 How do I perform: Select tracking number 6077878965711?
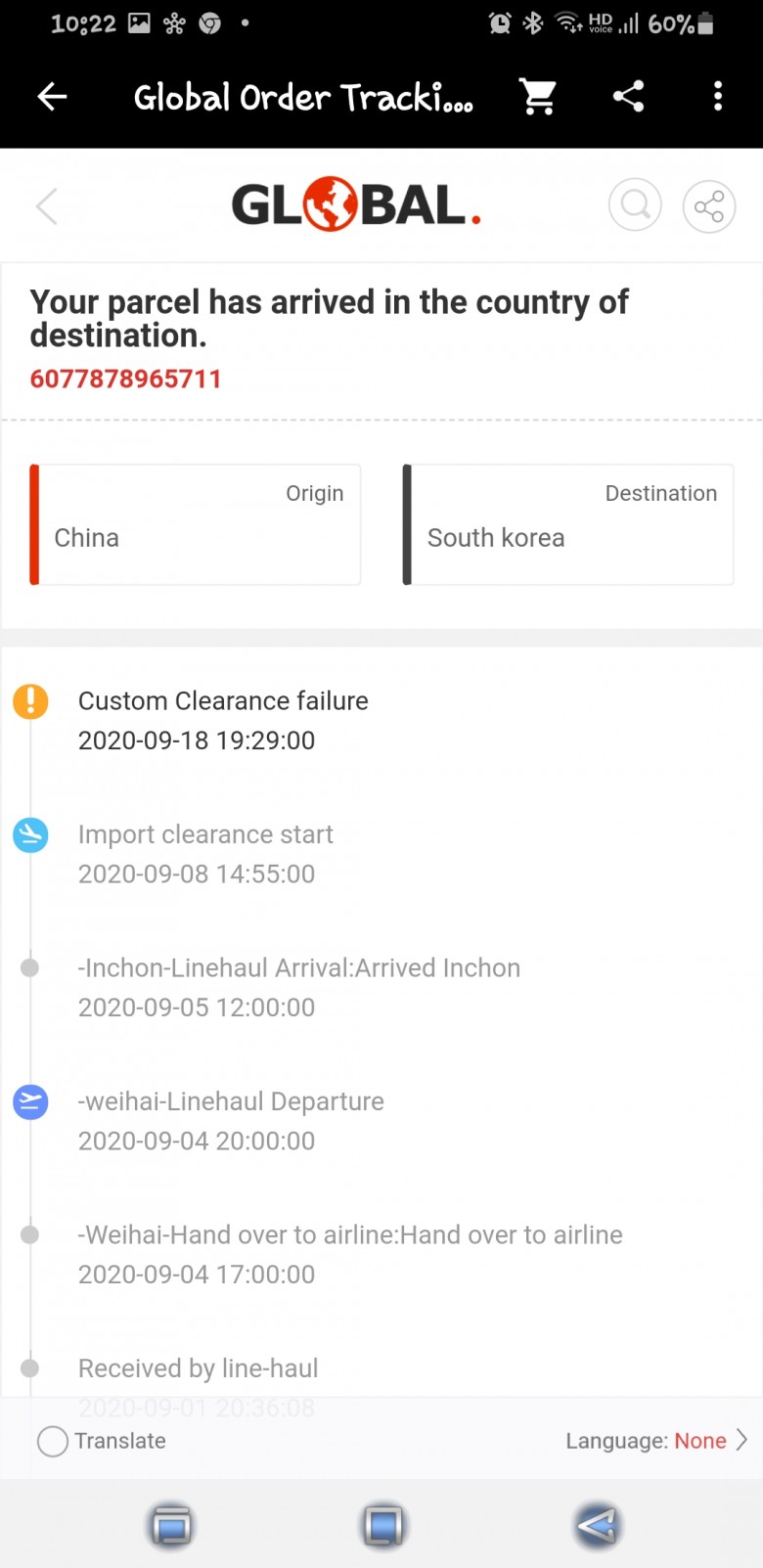pos(126,379)
